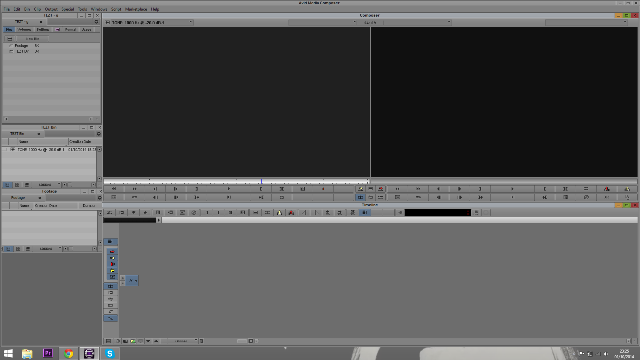Image resolution: width=640 pixels, height=360 pixels.
Task: Toggle the Smart Tool at palette top
Action: (x=110, y=242)
